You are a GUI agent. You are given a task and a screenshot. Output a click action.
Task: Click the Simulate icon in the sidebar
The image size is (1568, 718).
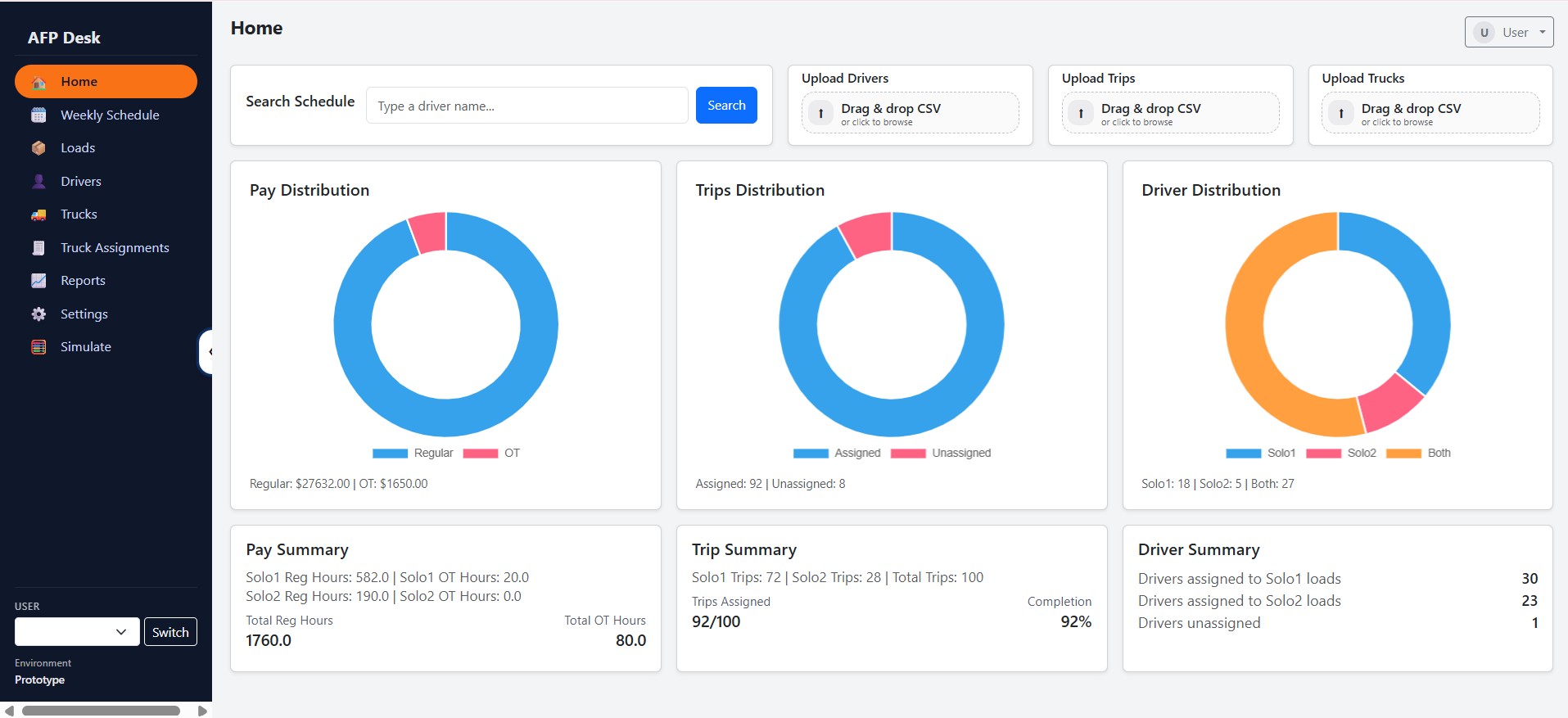(x=38, y=347)
